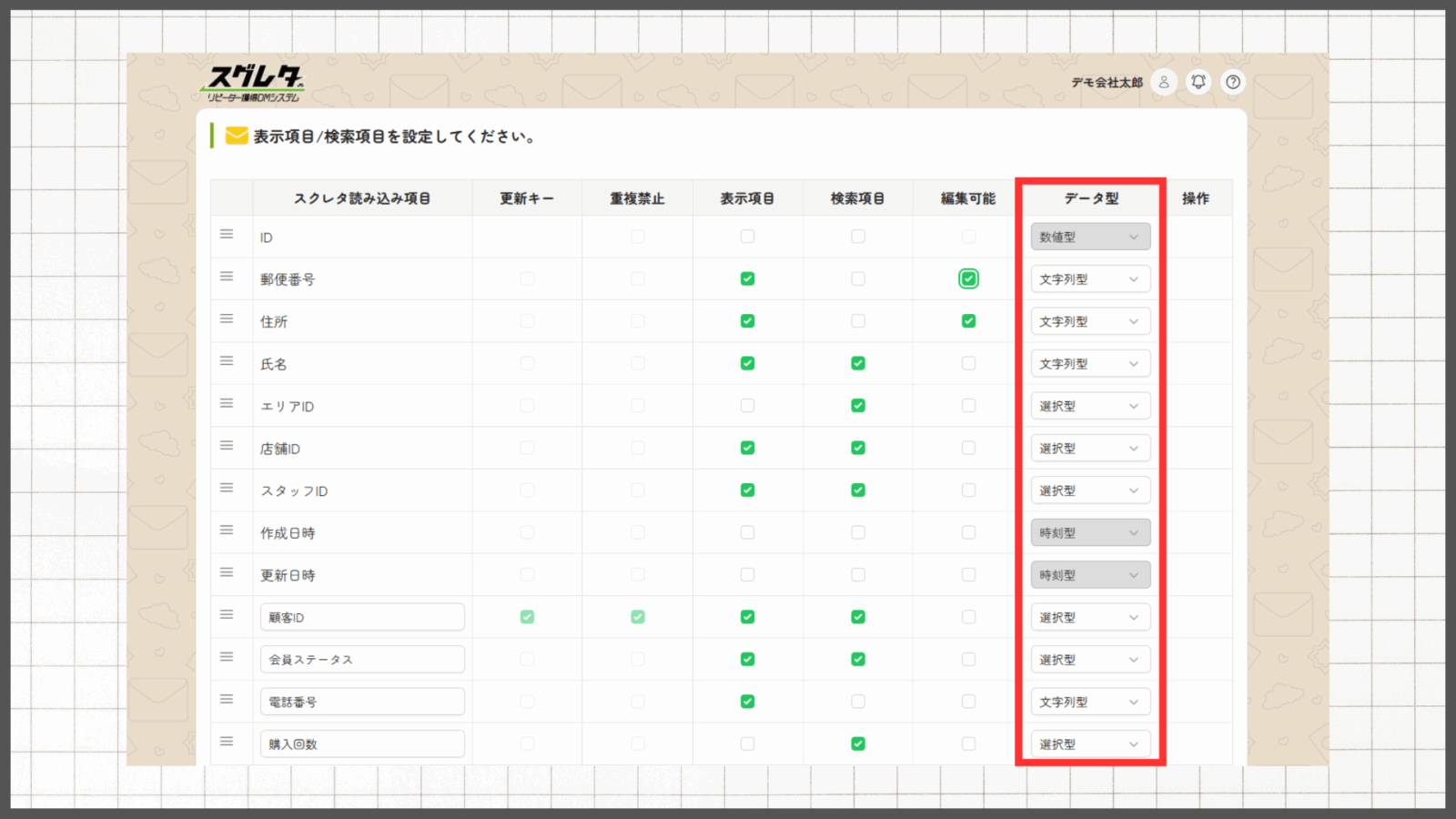Grab the drag handle for 郵便番号 row
Screen dimensions: 1456x819
click(227, 277)
